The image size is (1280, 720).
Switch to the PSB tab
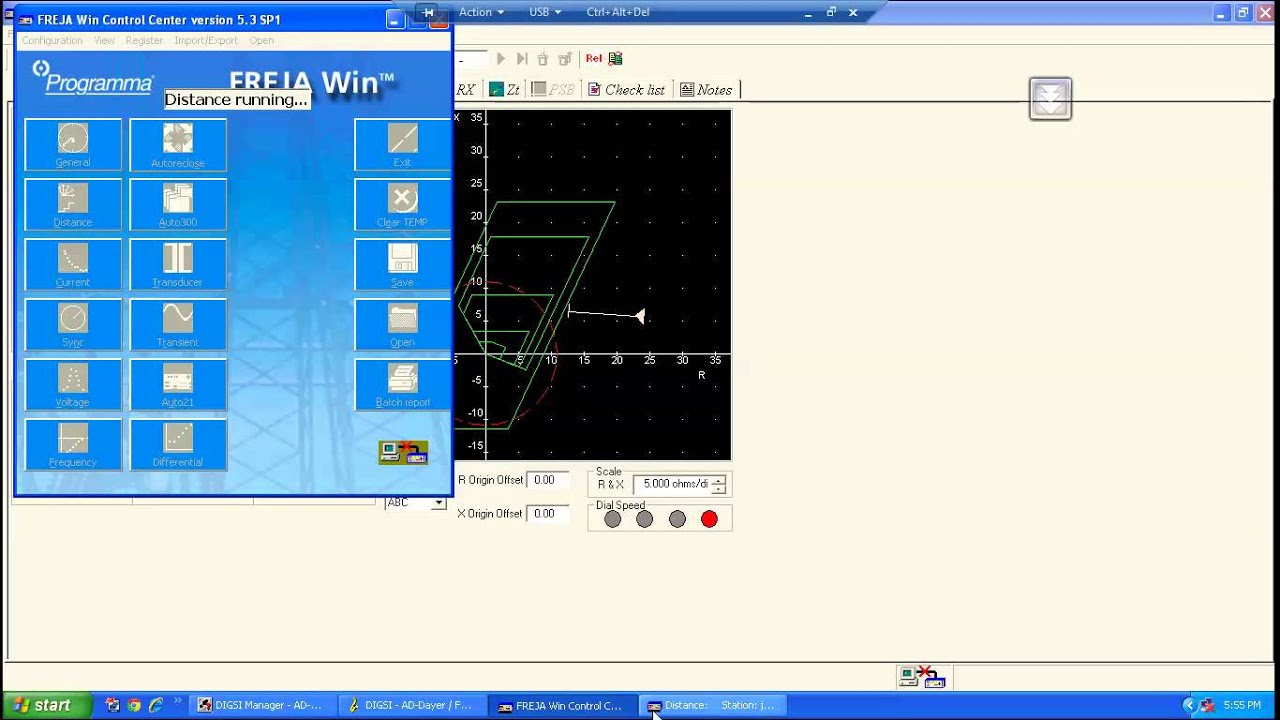[553, 90]
